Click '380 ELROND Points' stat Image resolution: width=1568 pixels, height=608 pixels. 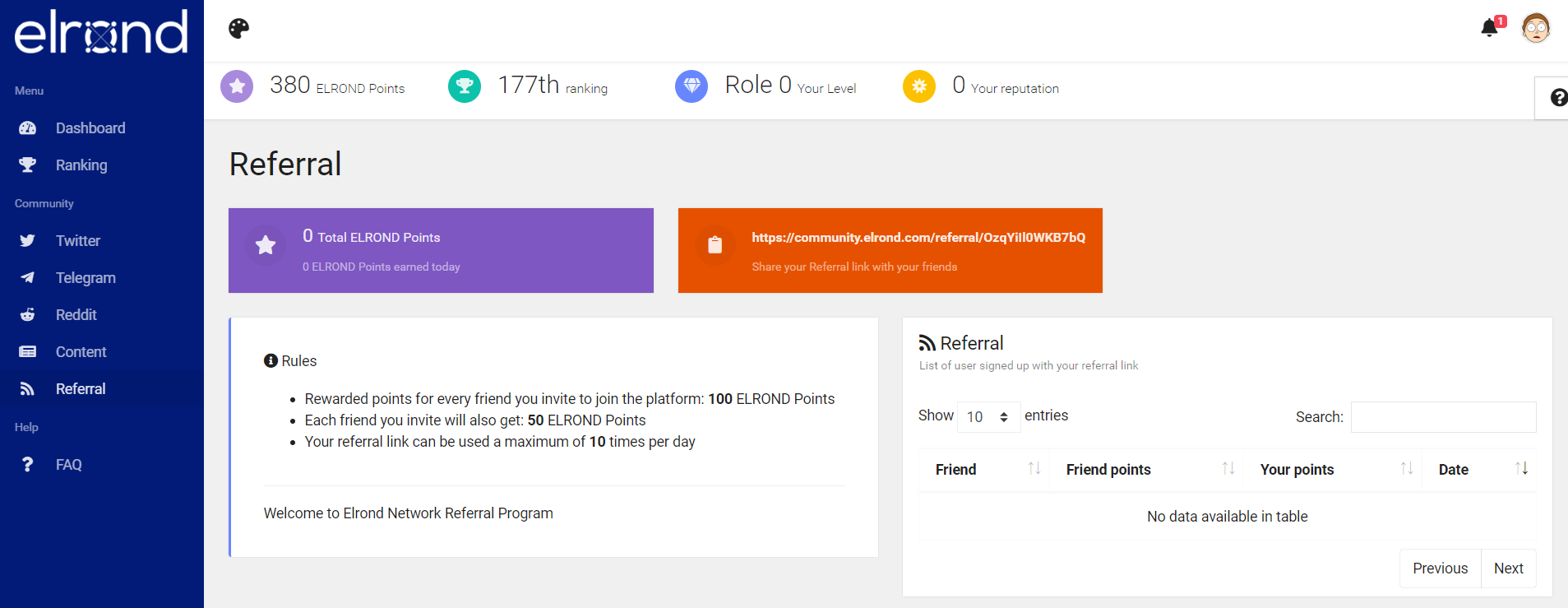(337, 86)
